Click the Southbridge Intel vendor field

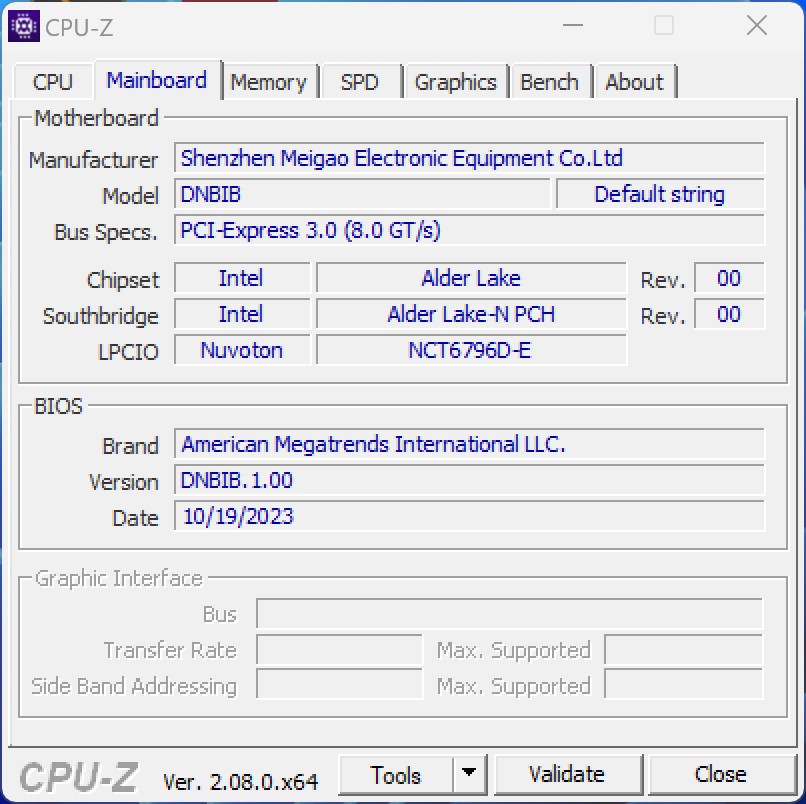[242, 314]
